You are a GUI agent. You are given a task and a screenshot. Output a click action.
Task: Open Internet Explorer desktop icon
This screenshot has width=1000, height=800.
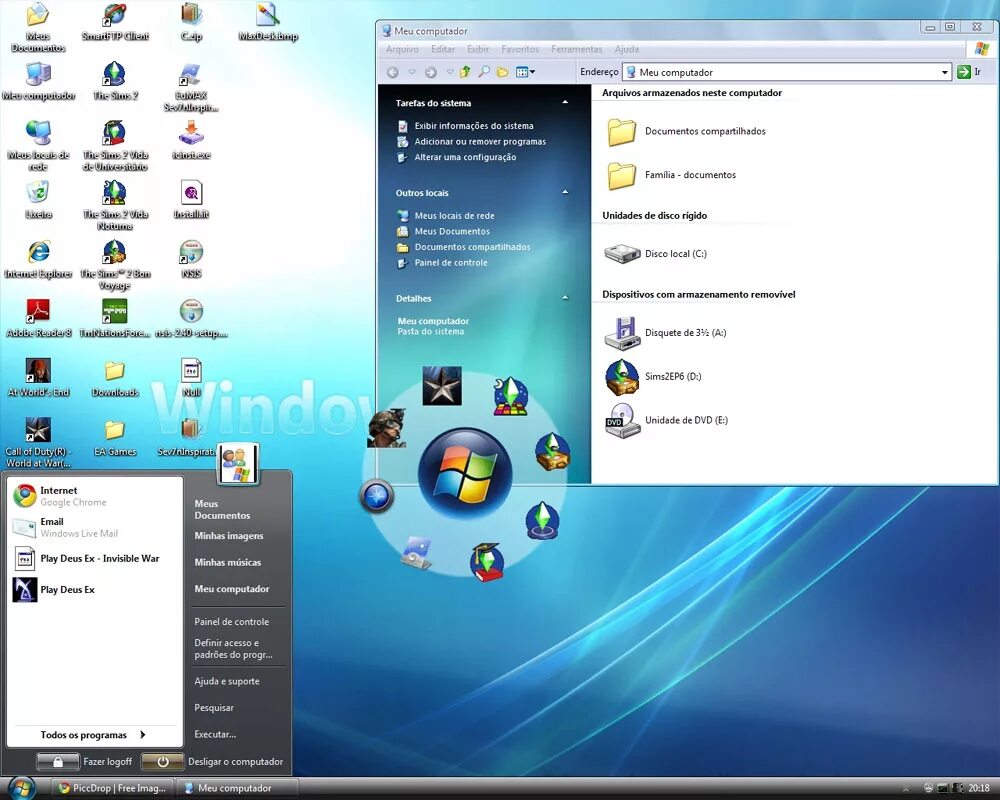click(38, 259)
